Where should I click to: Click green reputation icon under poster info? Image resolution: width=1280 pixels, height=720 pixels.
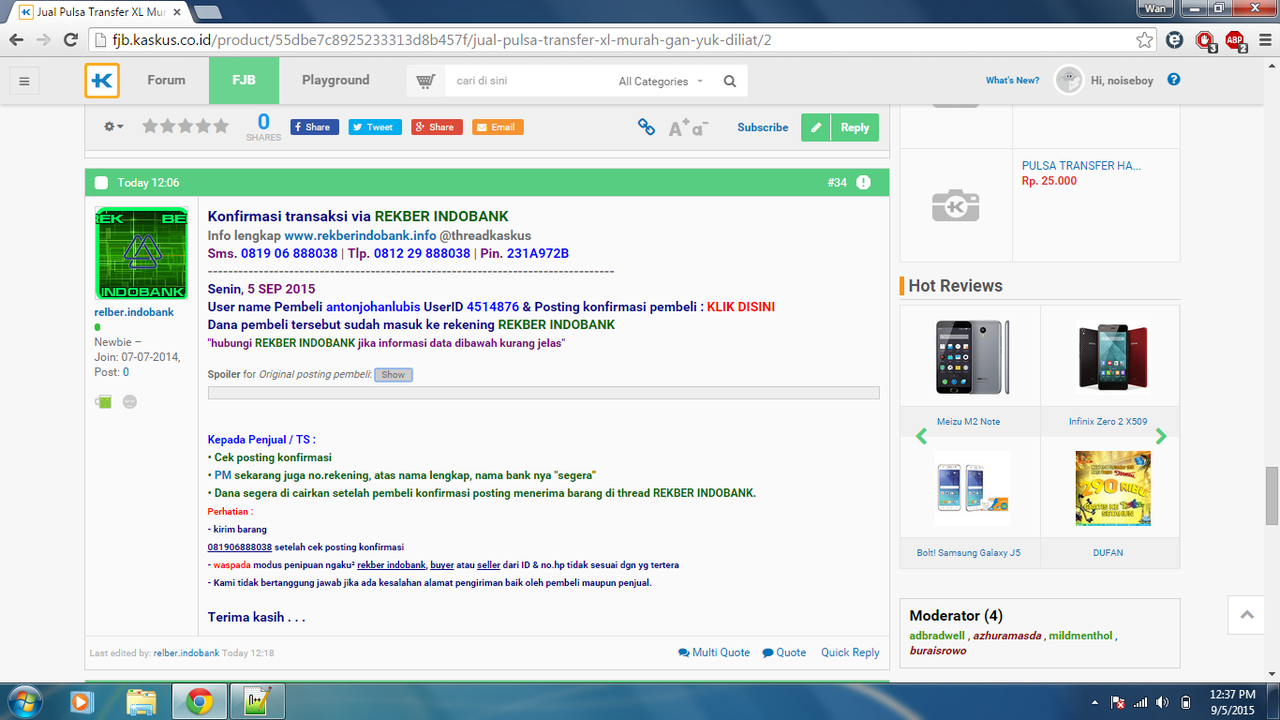(103, 402)
